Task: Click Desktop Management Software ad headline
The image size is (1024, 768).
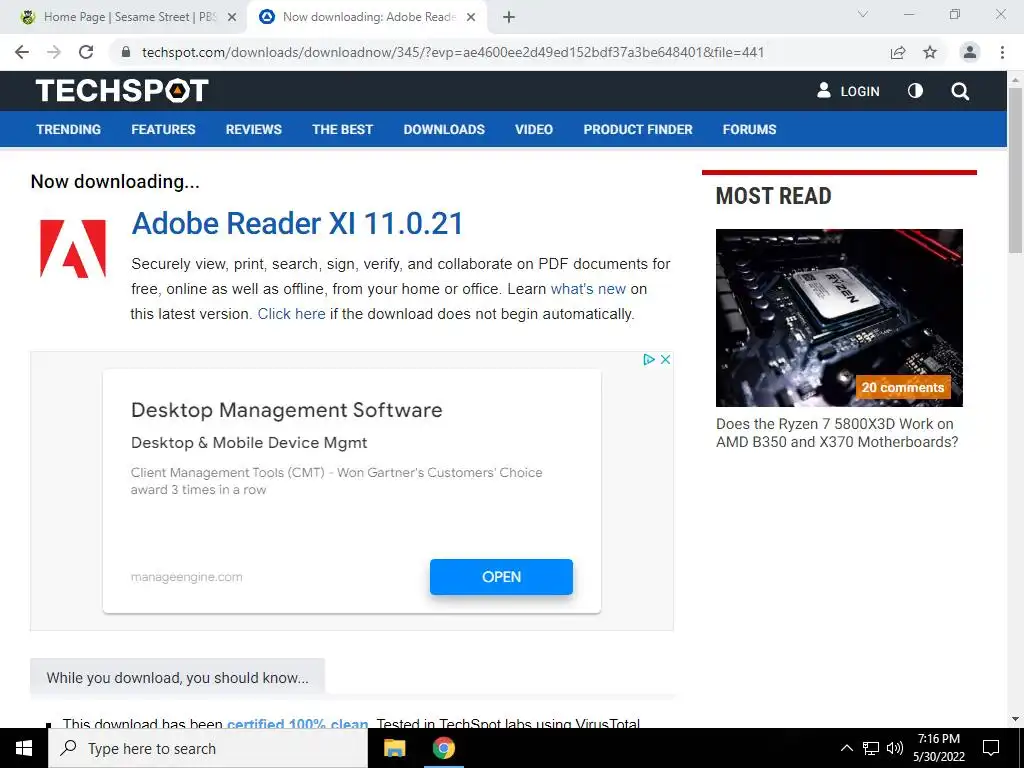Action: [x=287, y=410]
